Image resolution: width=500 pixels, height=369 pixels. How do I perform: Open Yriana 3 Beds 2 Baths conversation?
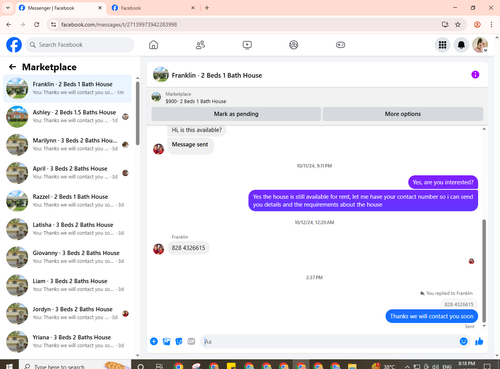[68, 342]
